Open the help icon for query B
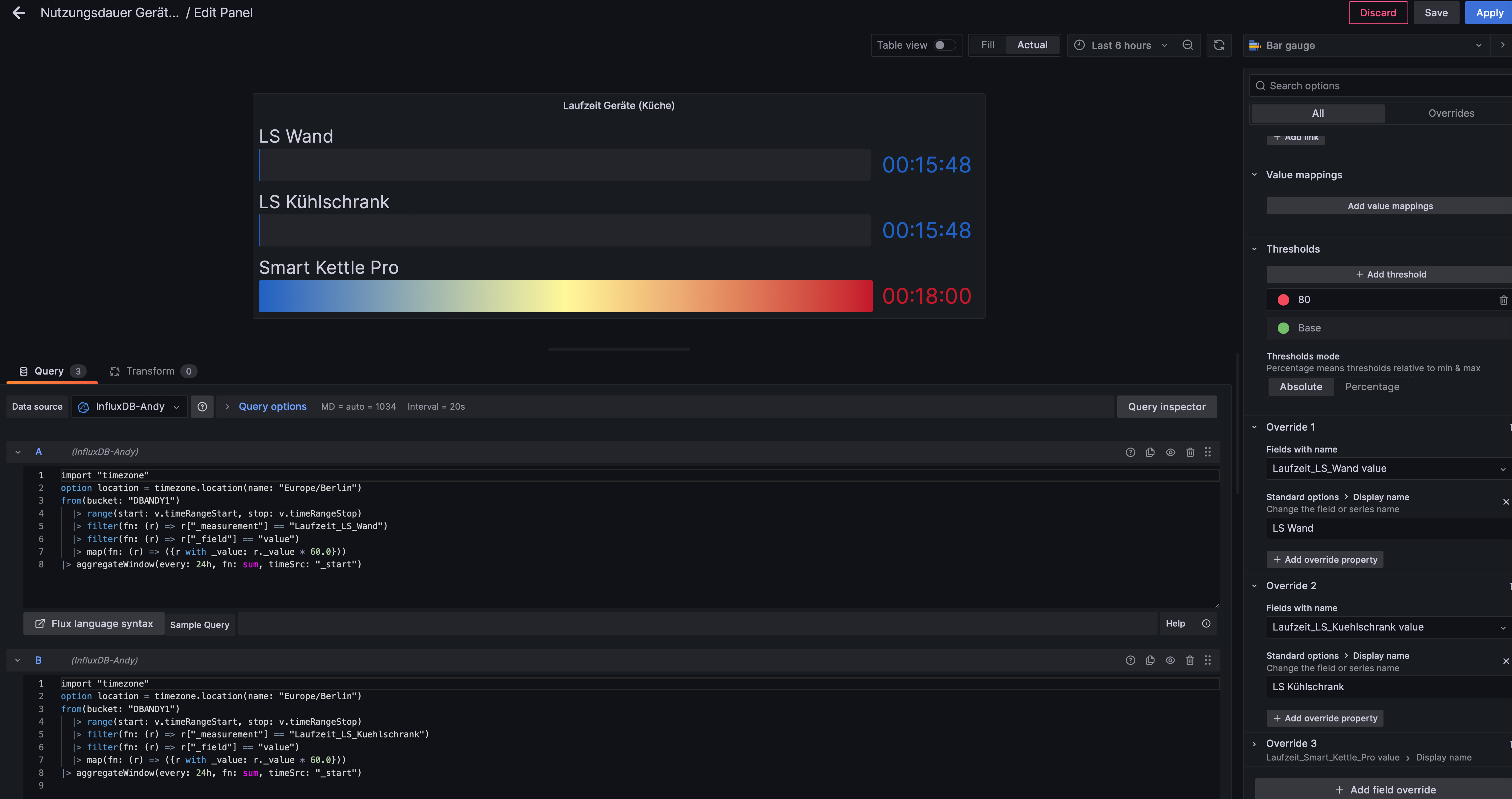This screenshot has height=799, width=1512. click(x=1130, y=661)
